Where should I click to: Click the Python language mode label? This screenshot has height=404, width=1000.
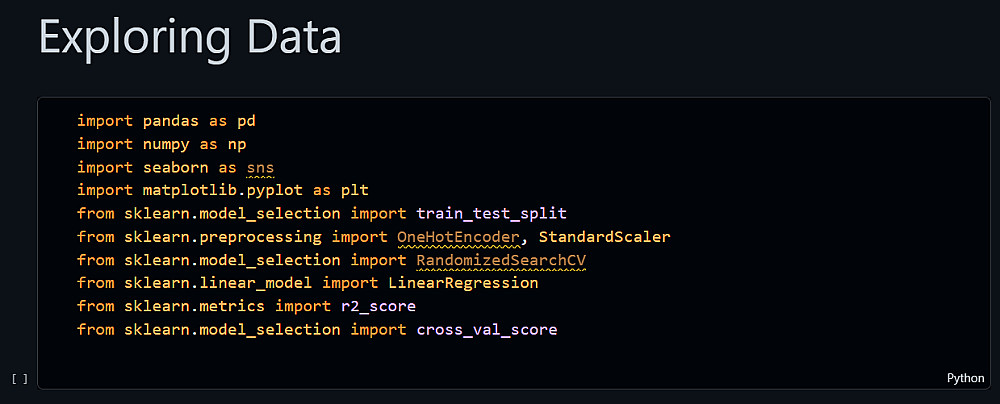[966, 378]
